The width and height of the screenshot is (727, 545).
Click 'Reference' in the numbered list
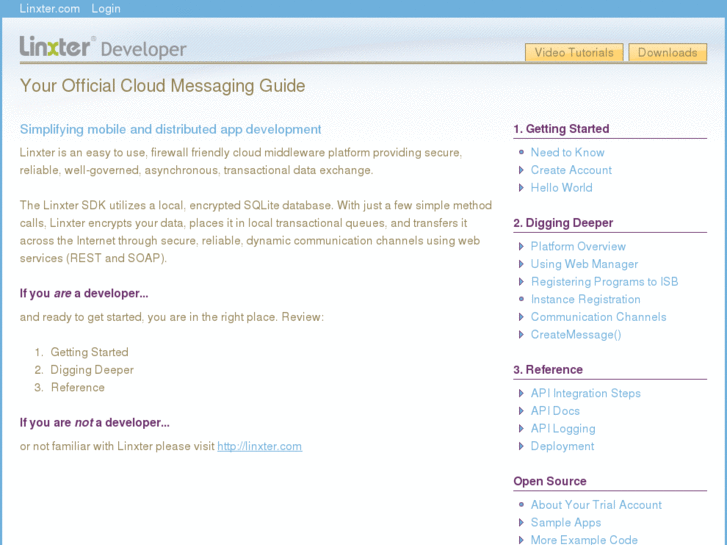coord(78,387)
